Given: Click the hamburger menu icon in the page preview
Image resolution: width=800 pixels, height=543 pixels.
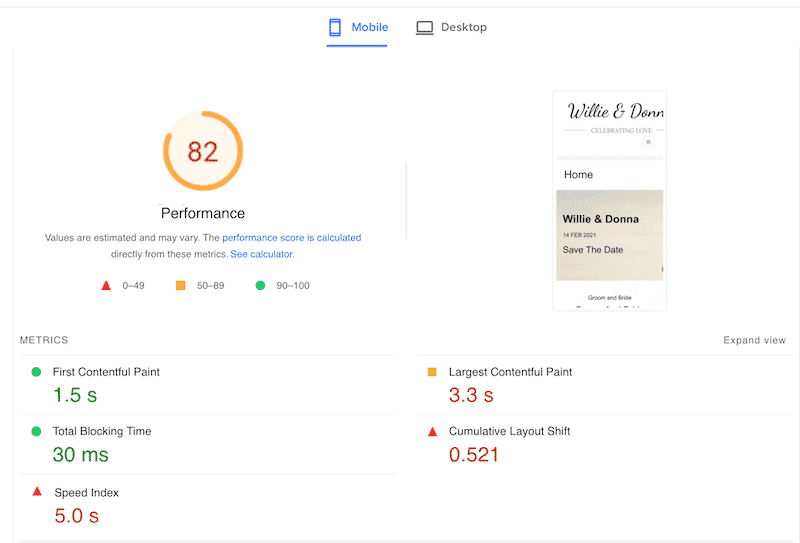Looking at the screenshot, I should [648, 142].
